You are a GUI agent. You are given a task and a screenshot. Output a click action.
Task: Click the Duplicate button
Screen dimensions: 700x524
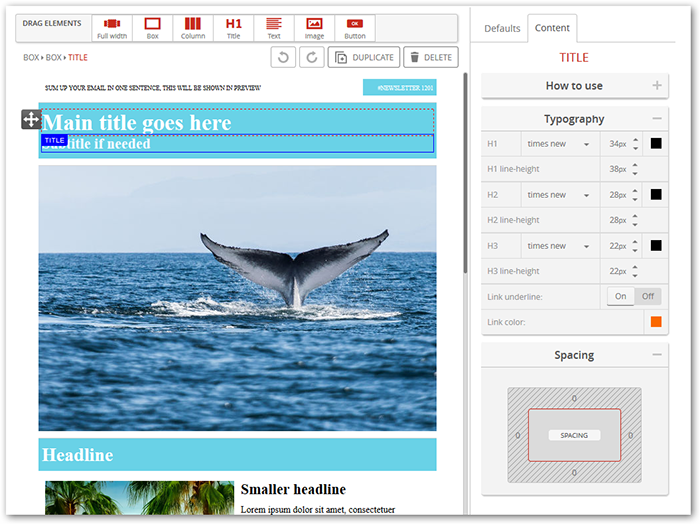coord(364,58)
